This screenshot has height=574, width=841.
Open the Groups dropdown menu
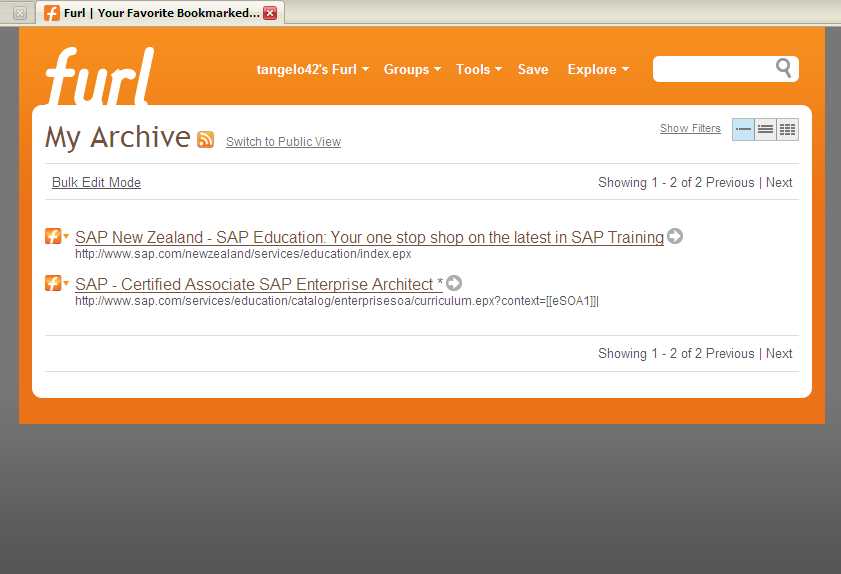[412, 69]
